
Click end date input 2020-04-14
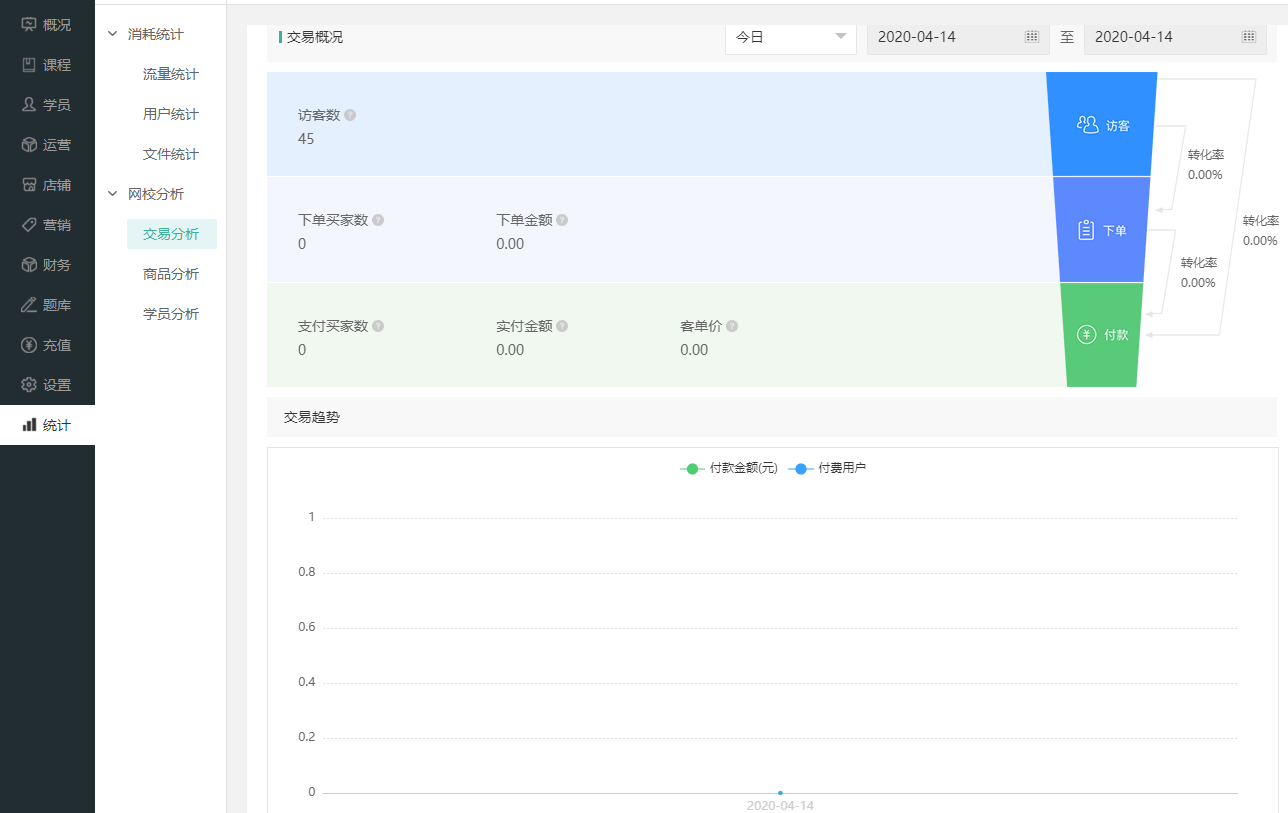tap(1175, 37)
